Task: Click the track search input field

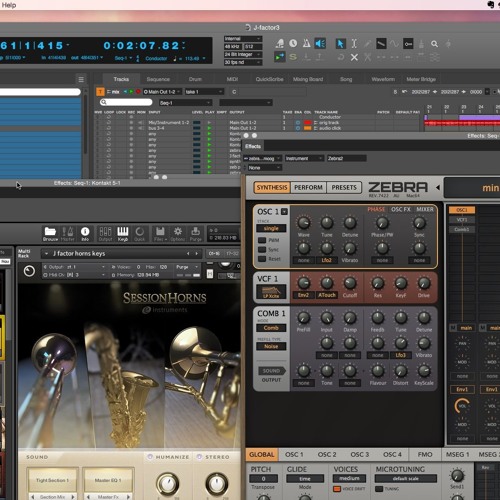Action: [x=126, y=102]
